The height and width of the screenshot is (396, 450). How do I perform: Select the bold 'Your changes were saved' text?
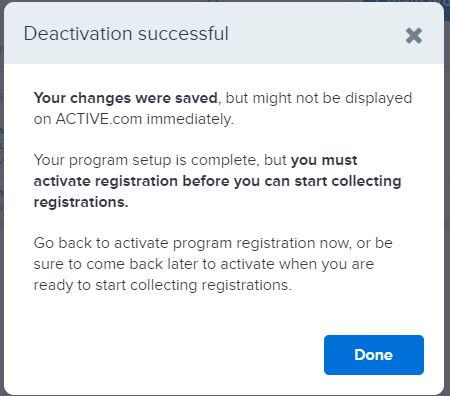[x=126, y=98]
